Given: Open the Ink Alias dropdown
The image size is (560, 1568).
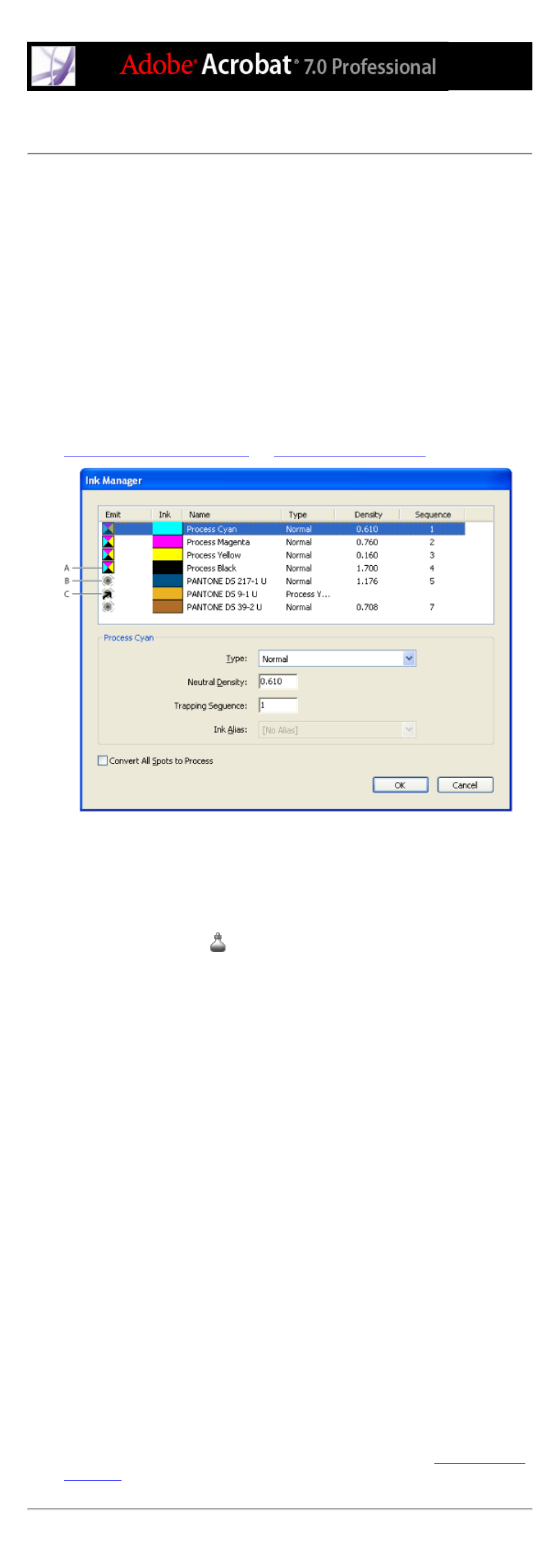Looking at the screenshot, I should 409,729.
